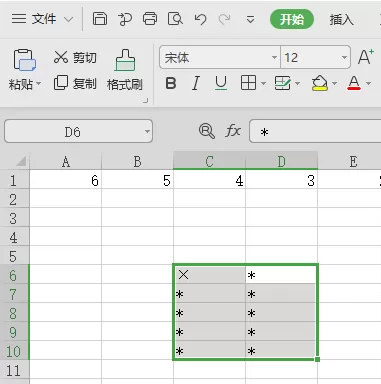Click the export to PDF icon
Image resolution: width=381 pixels, height=384 pixels.
click(125, 19)
